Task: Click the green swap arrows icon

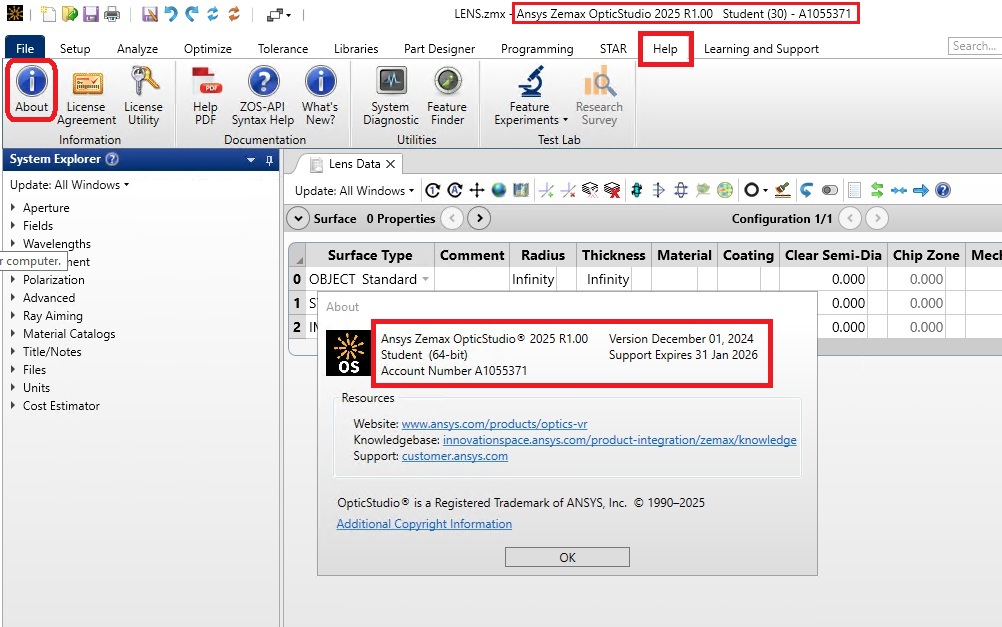Action: tap(877, 190)
